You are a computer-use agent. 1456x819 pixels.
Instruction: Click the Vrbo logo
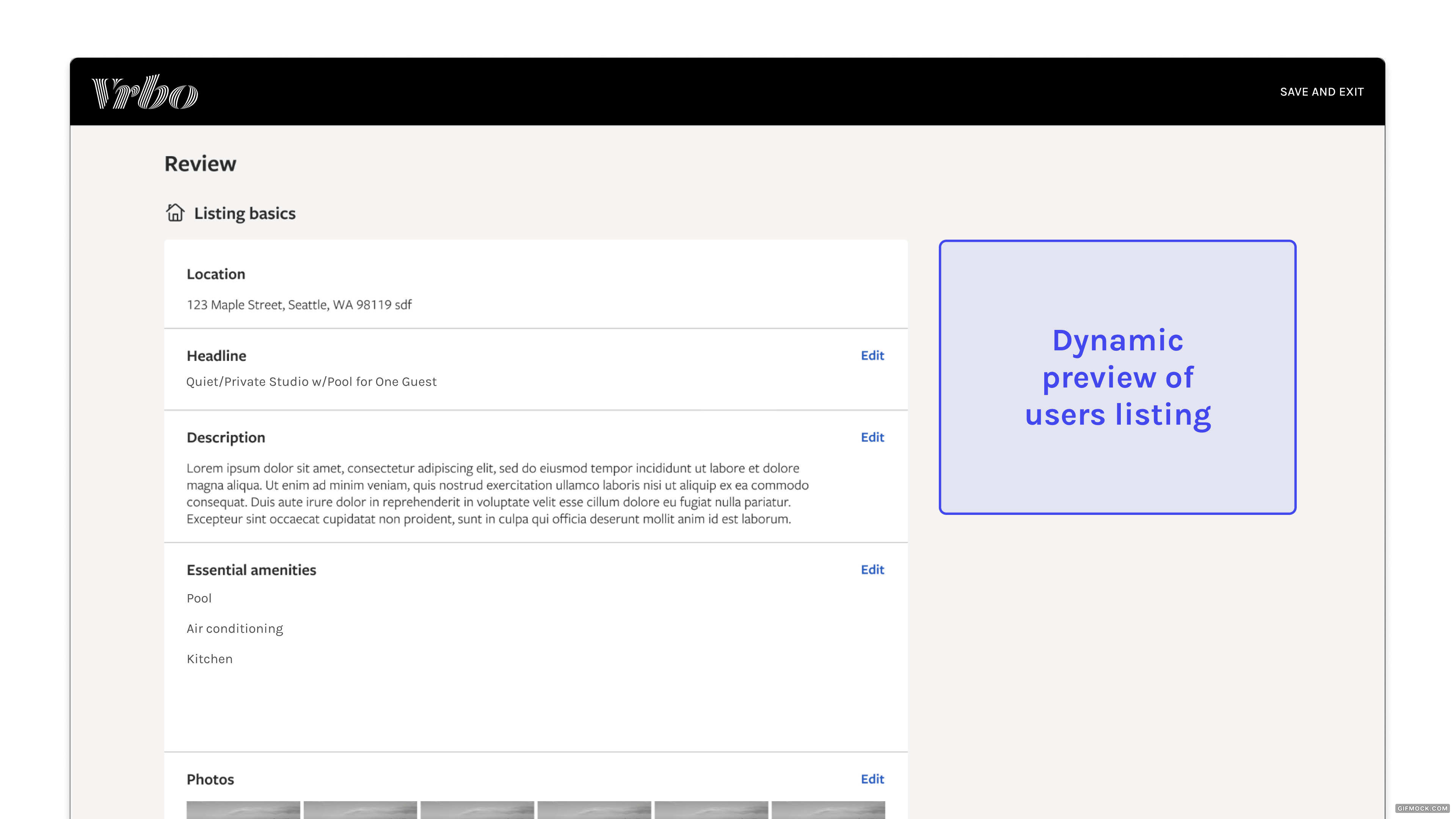pos(145,91)
